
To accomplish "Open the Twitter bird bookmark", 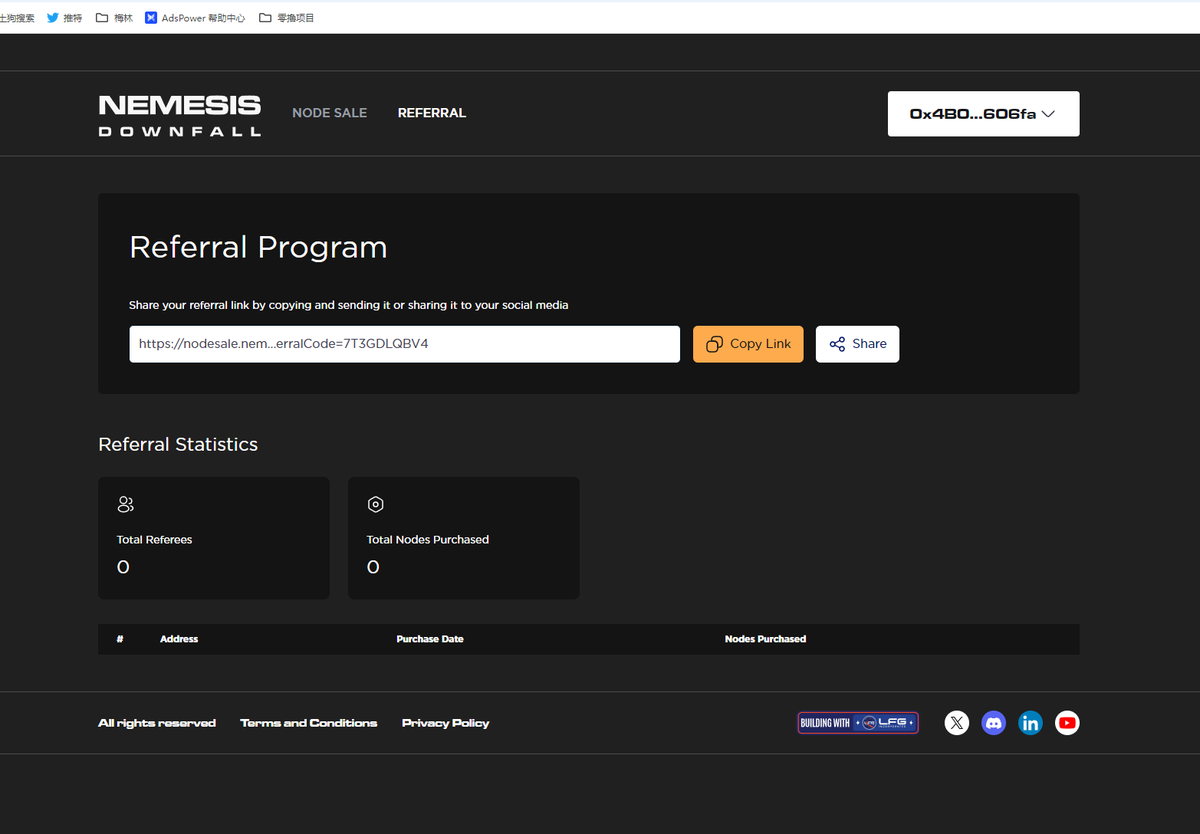I will (x=65, y=17).
